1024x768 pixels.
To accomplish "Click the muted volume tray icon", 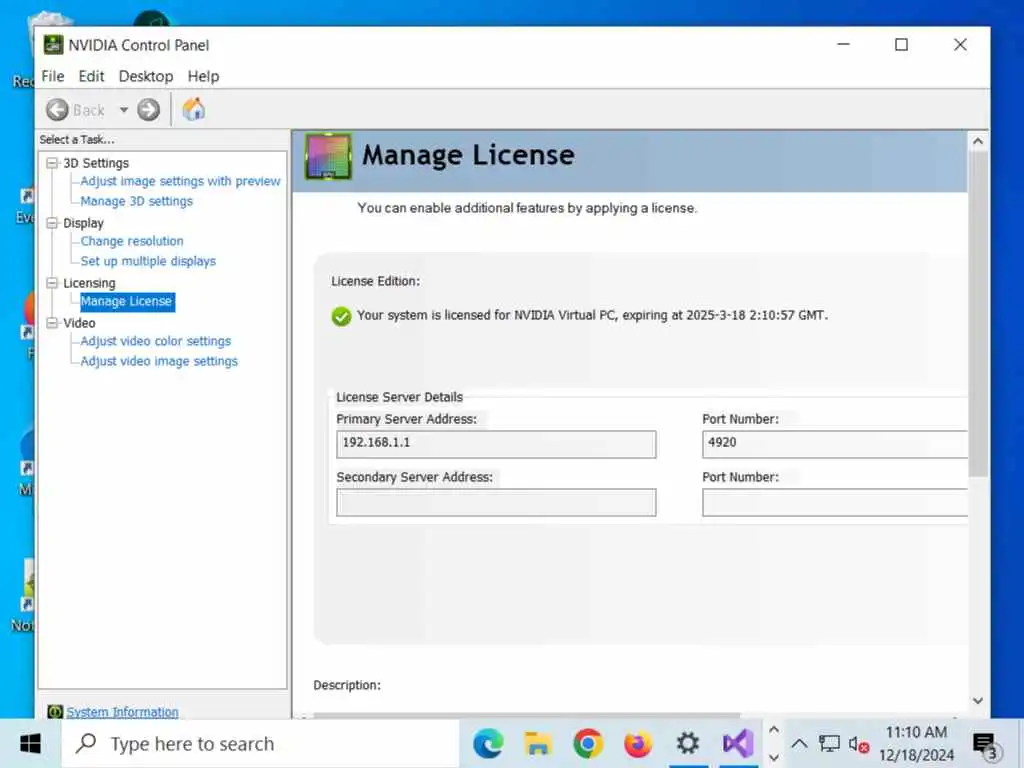I will click(858, 744).
